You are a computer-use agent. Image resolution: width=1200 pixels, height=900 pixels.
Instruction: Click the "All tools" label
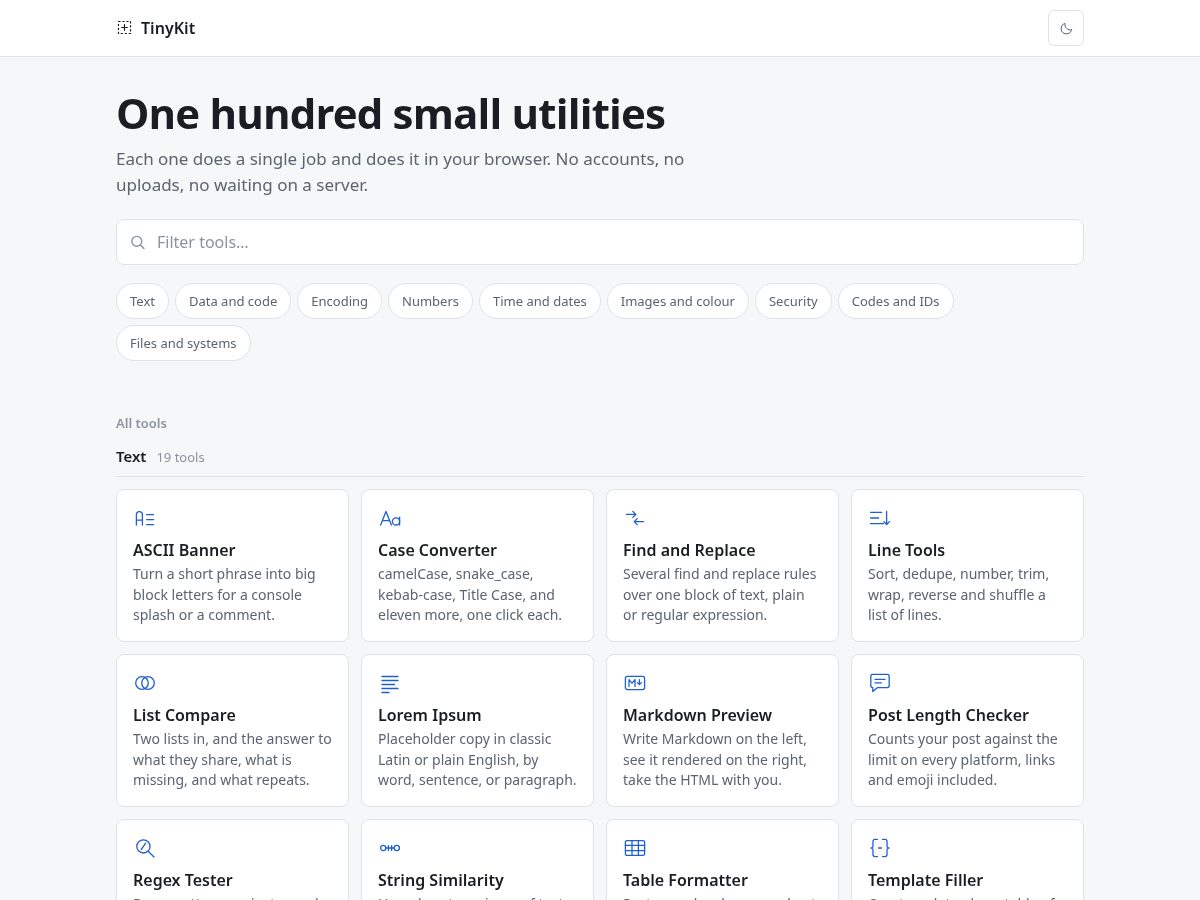141,423
